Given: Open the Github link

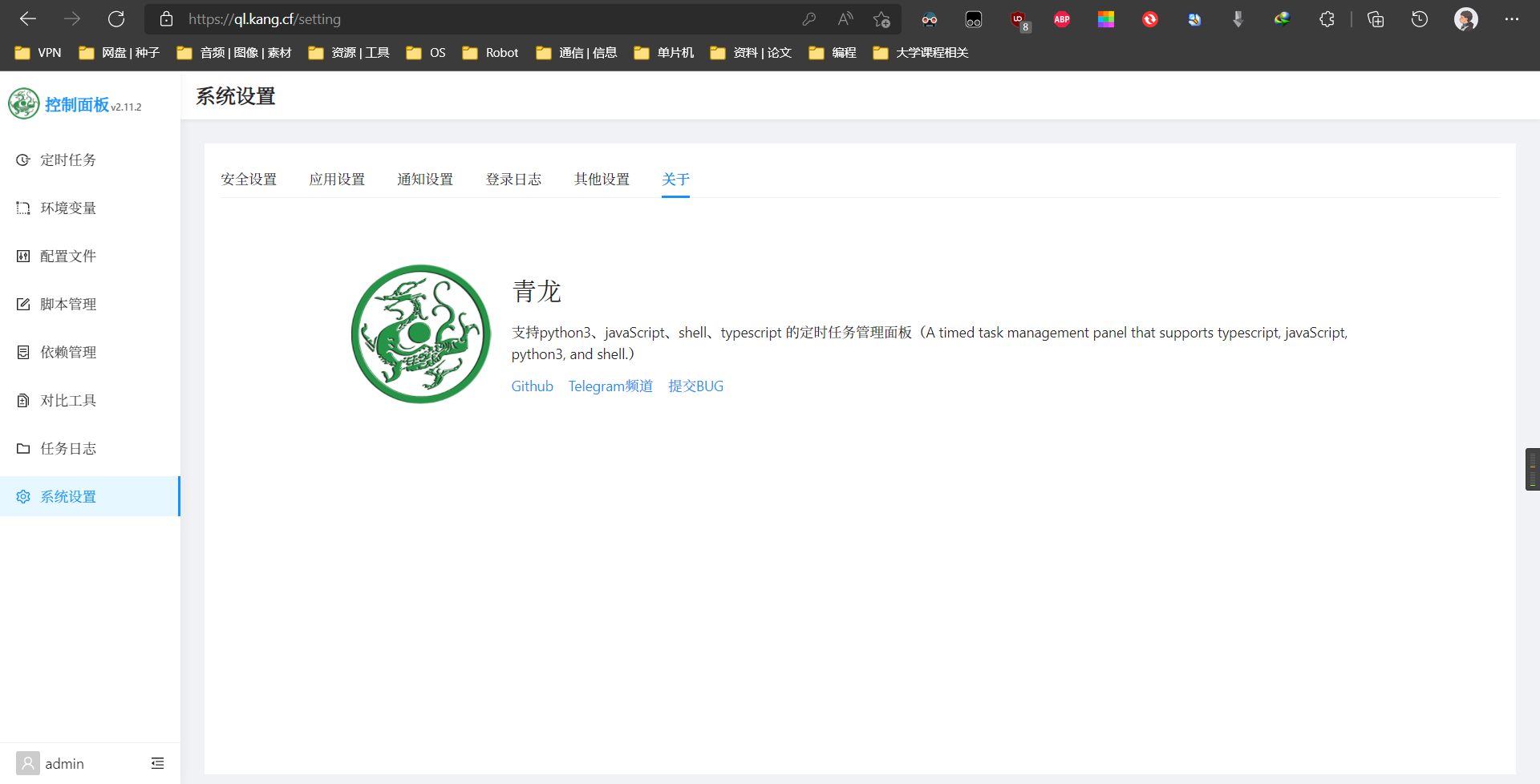Looking at the screenshot, I should pos(533,386).
